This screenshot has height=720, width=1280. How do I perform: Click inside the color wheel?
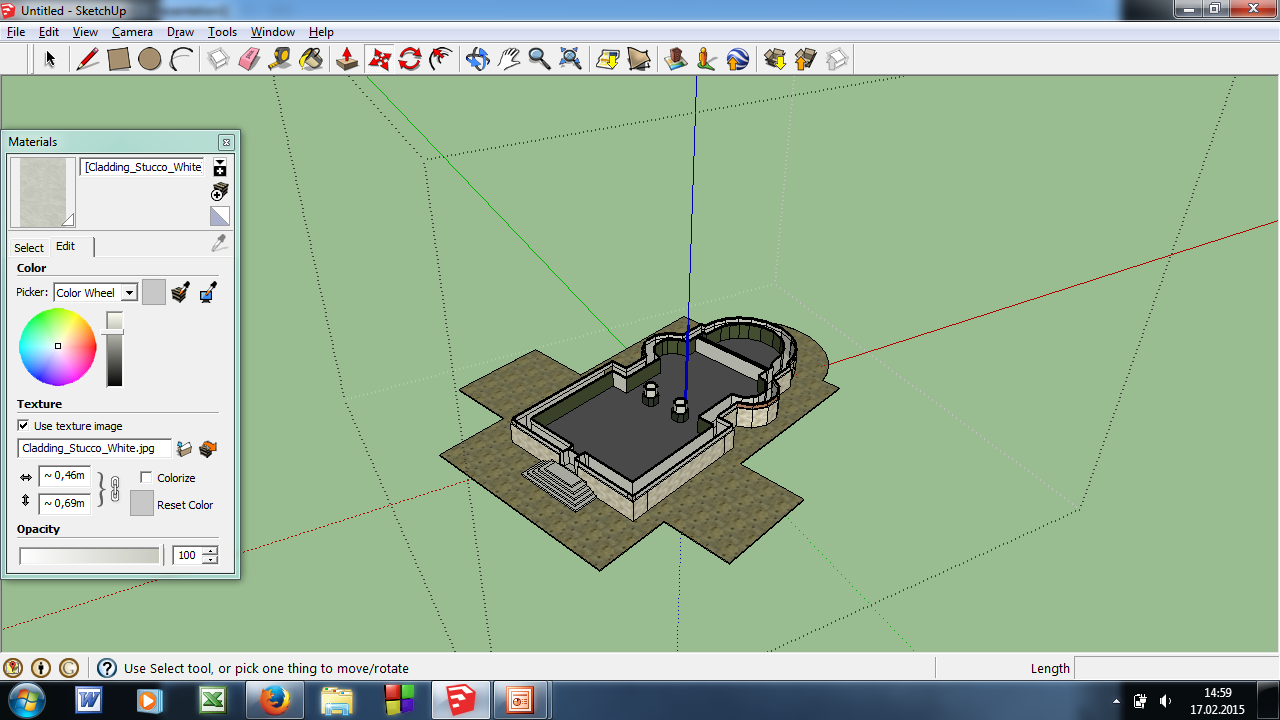point(58,346)
